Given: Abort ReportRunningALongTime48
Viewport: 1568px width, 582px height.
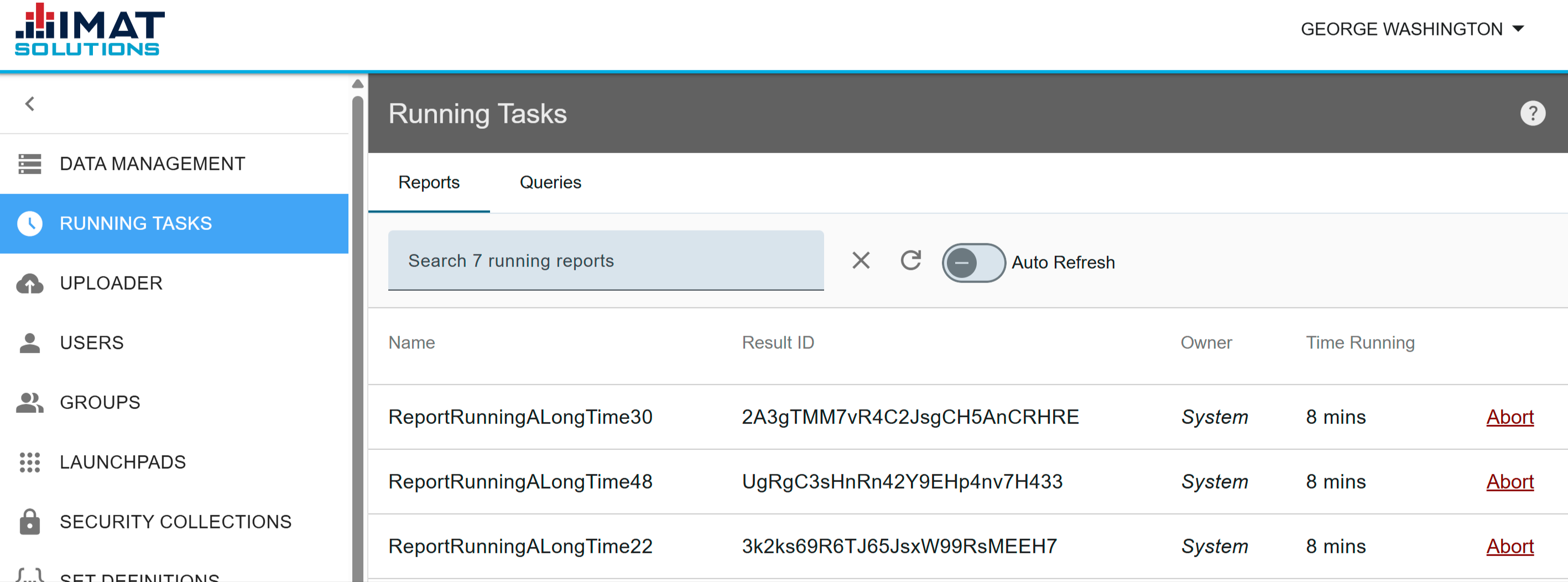Looking at the screenshot, I should point(1509,481).
